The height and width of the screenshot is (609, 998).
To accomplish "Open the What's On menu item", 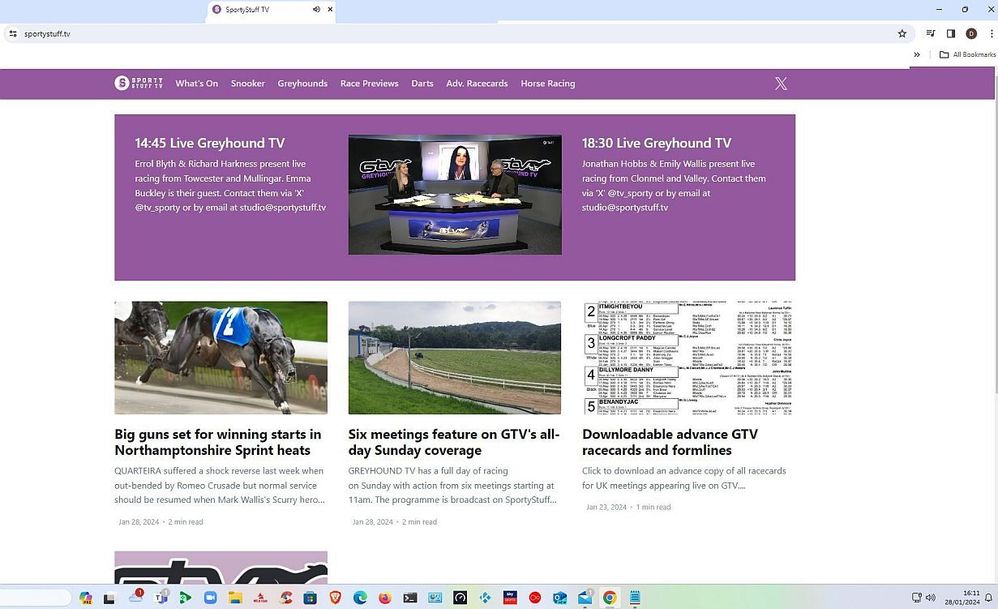I will pos(197,83).
